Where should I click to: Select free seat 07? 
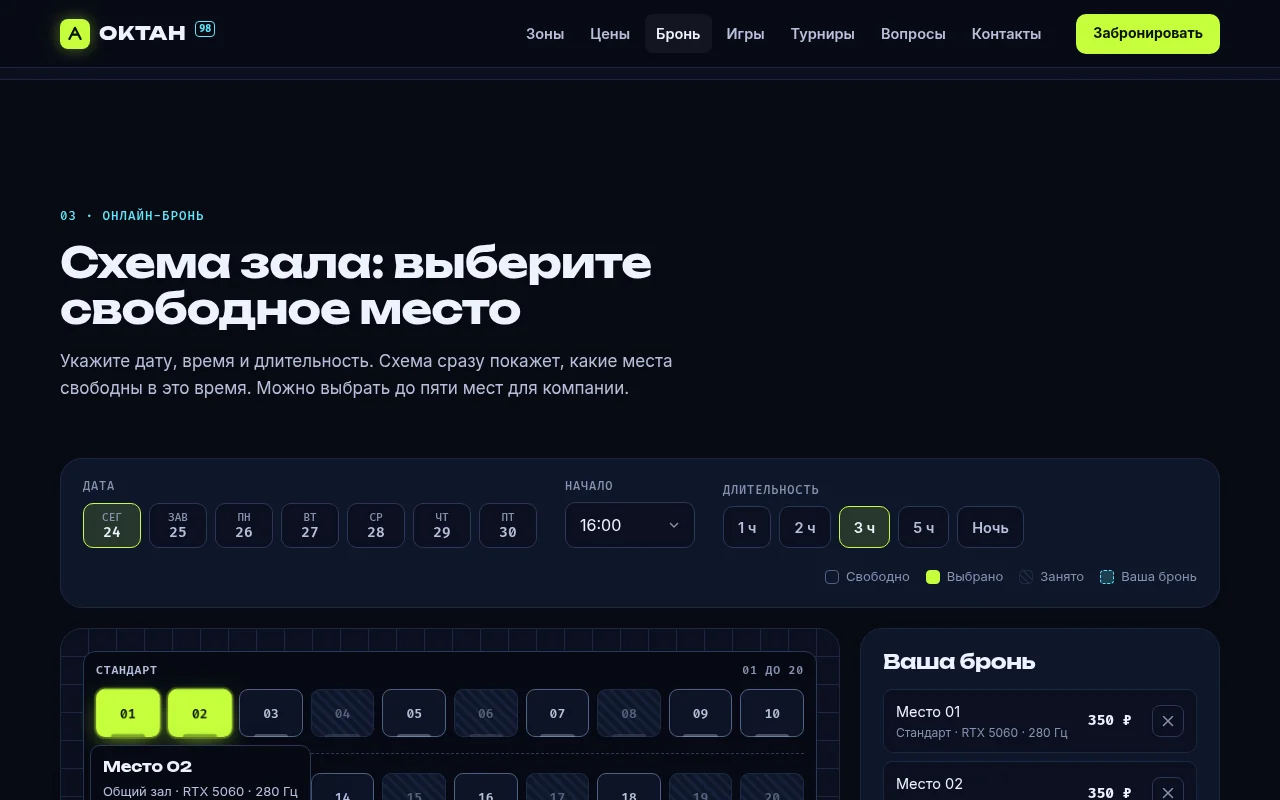pos(558,713)
